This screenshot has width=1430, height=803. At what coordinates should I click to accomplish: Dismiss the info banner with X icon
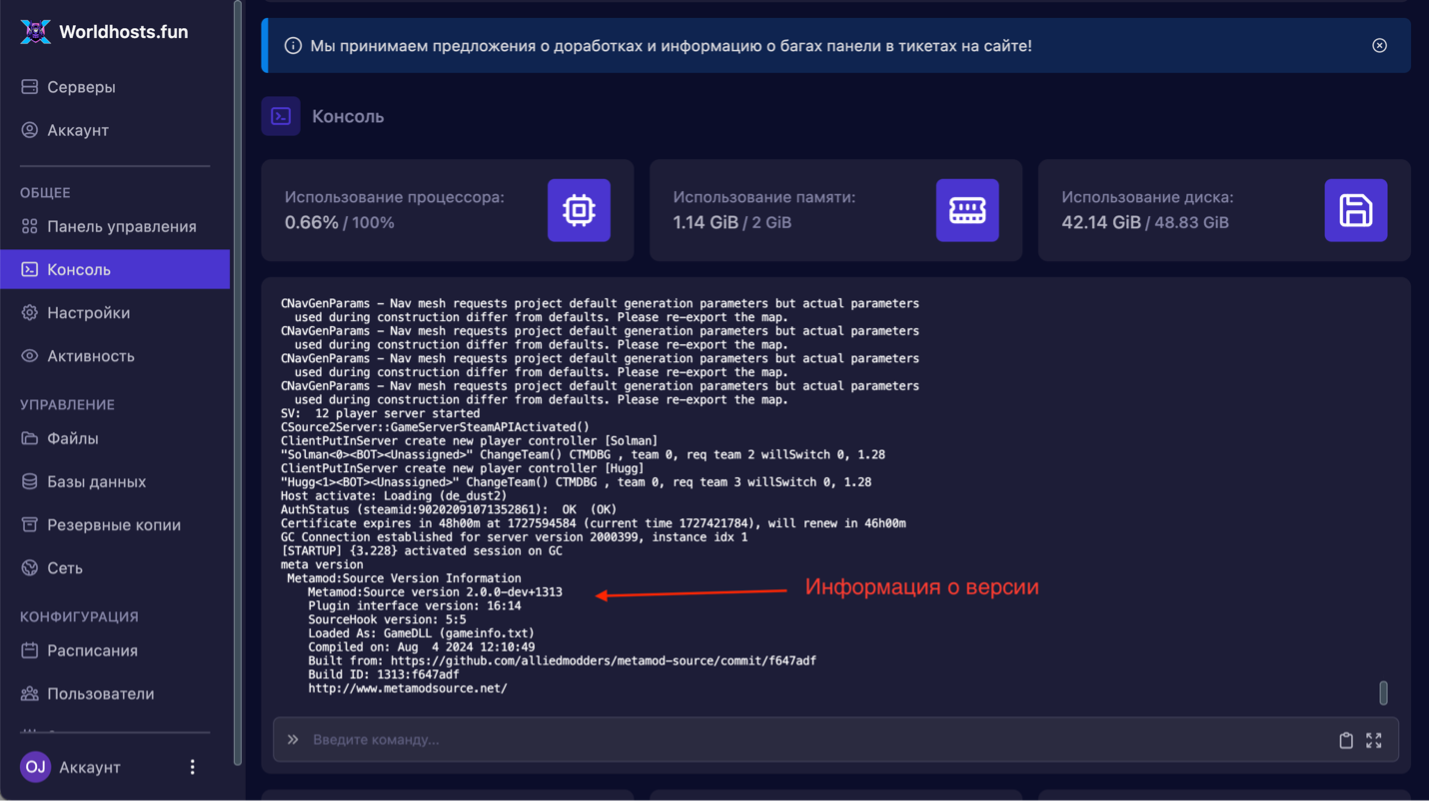[x=1379, y=46]
